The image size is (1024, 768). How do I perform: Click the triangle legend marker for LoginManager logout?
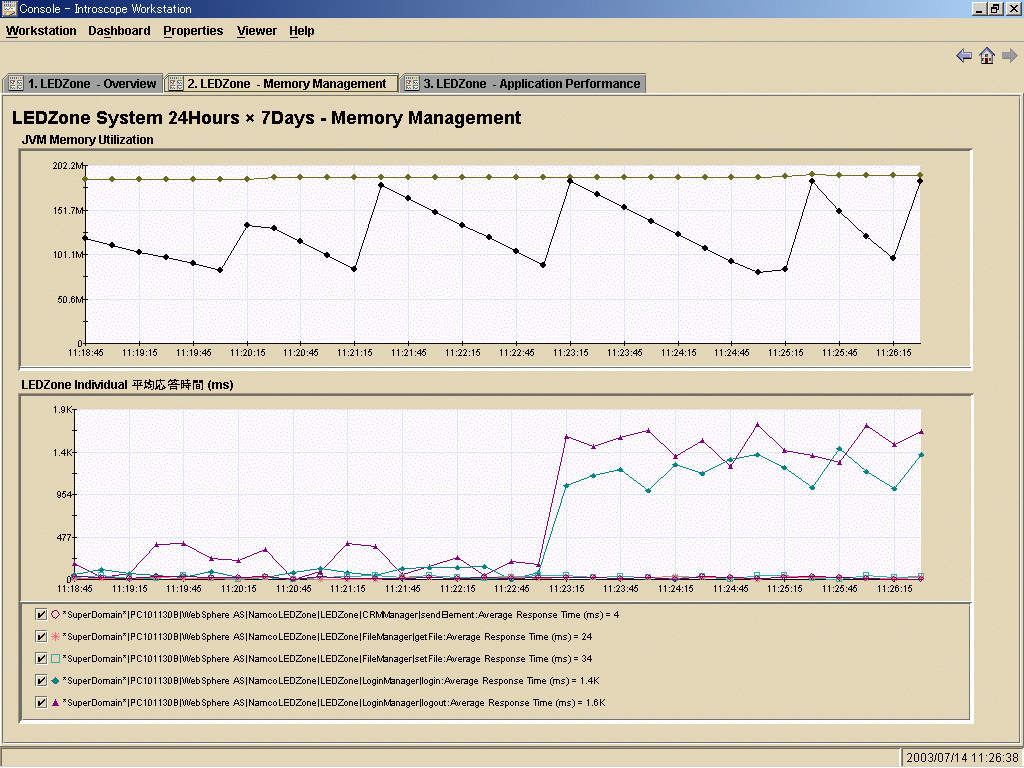pyautogui.click(x=56, y=703)
